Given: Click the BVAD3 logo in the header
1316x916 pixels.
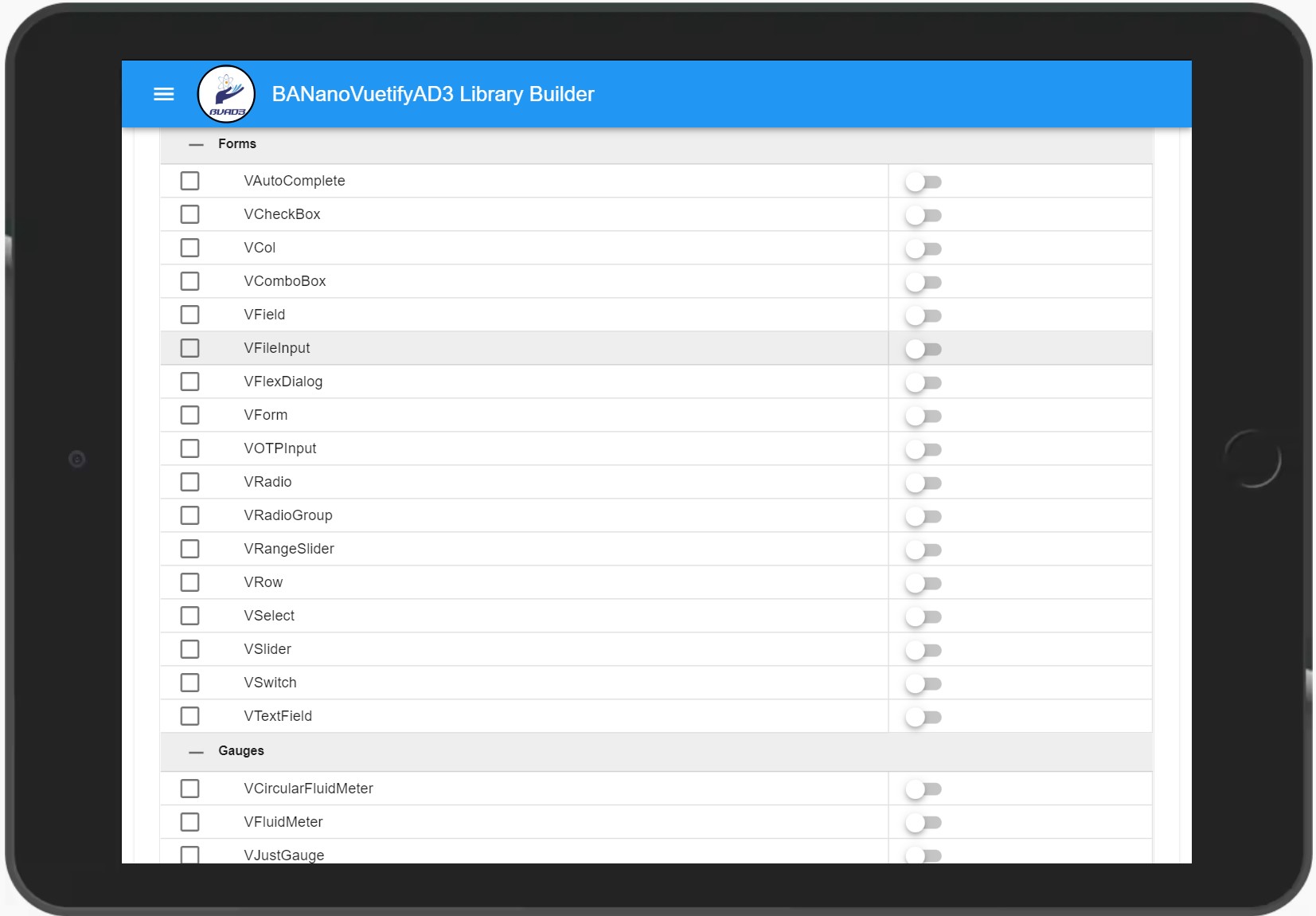Looking at the screenshot, I should 226,93.
